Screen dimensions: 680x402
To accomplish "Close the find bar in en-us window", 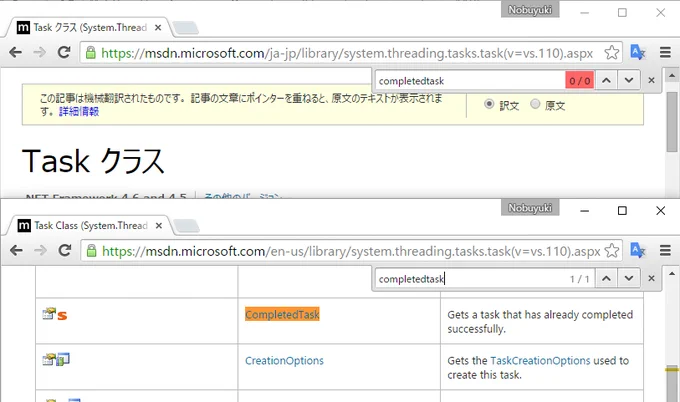I will [651, 278].
